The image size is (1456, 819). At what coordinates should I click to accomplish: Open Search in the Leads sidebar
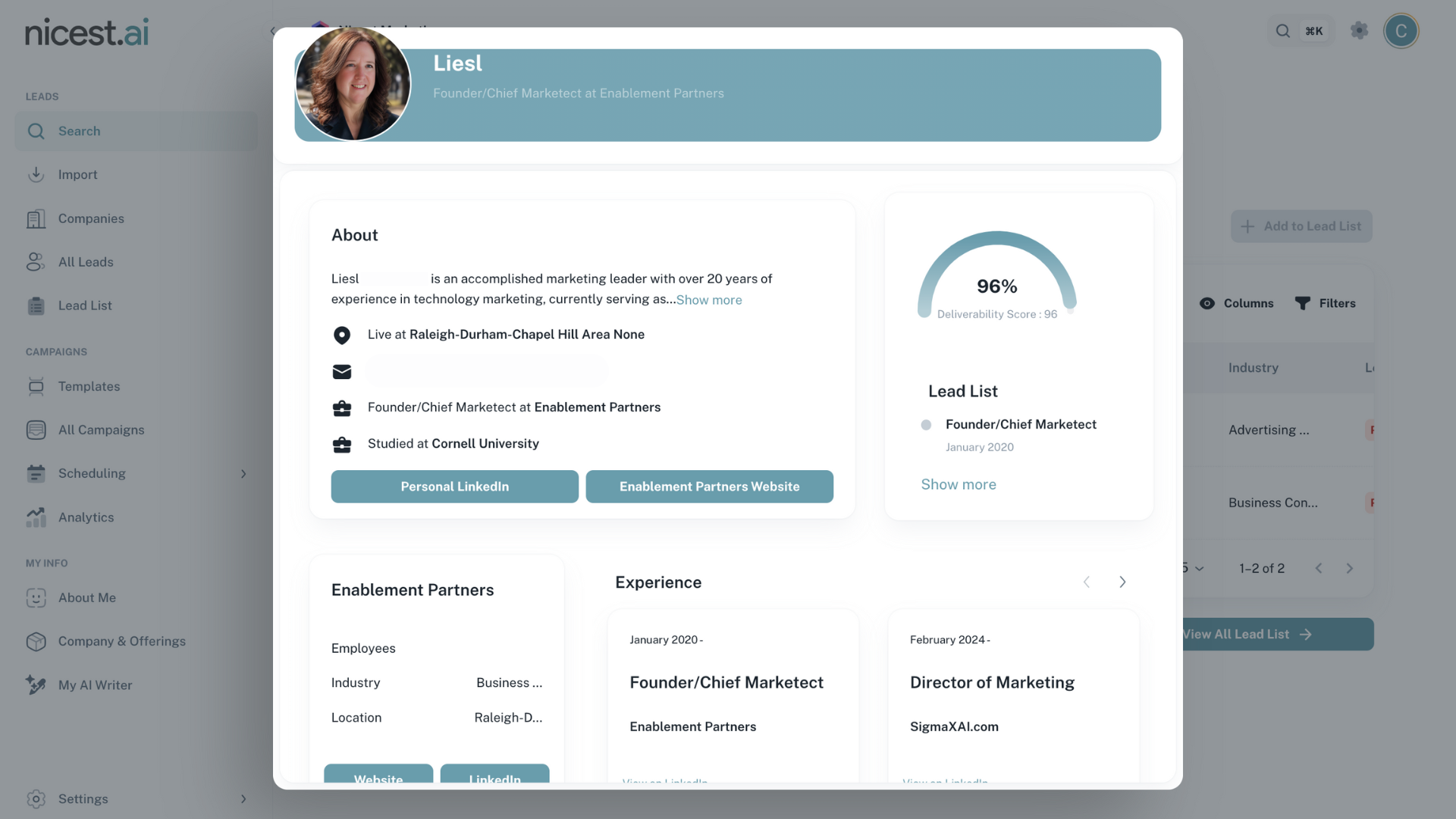136,131
